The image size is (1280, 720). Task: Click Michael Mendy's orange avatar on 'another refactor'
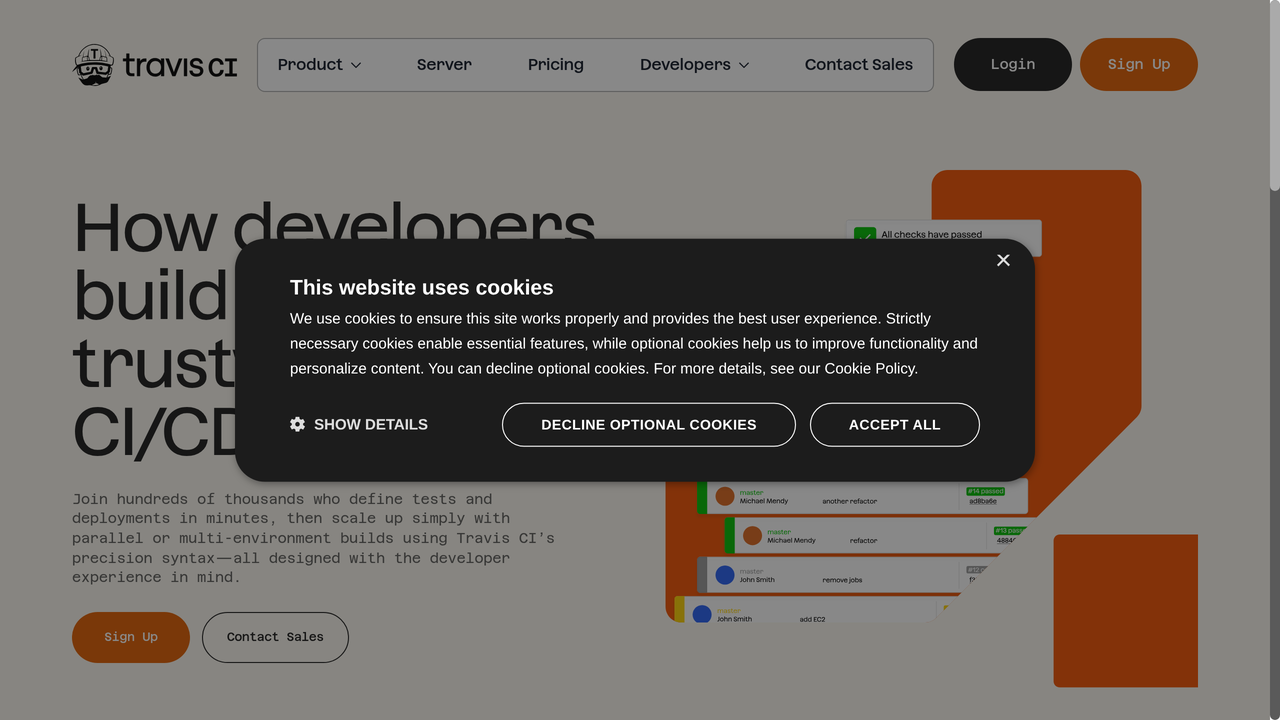(x=725, y=494)
